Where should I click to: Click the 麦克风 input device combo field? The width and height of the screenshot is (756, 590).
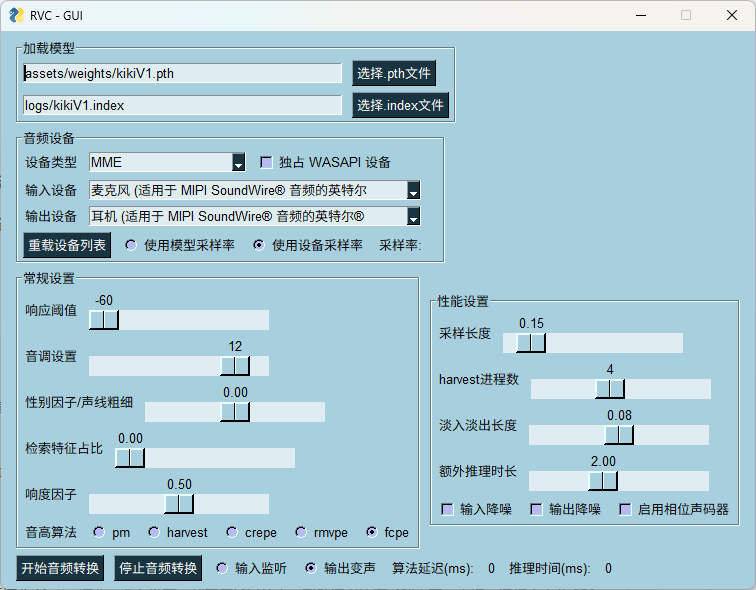(x=255, y=190)
